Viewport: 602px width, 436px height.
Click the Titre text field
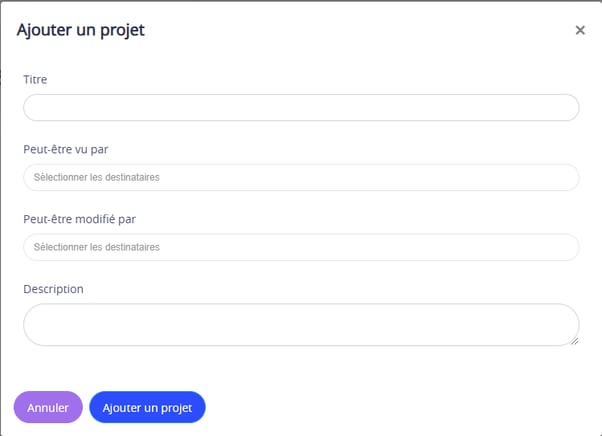301,107
